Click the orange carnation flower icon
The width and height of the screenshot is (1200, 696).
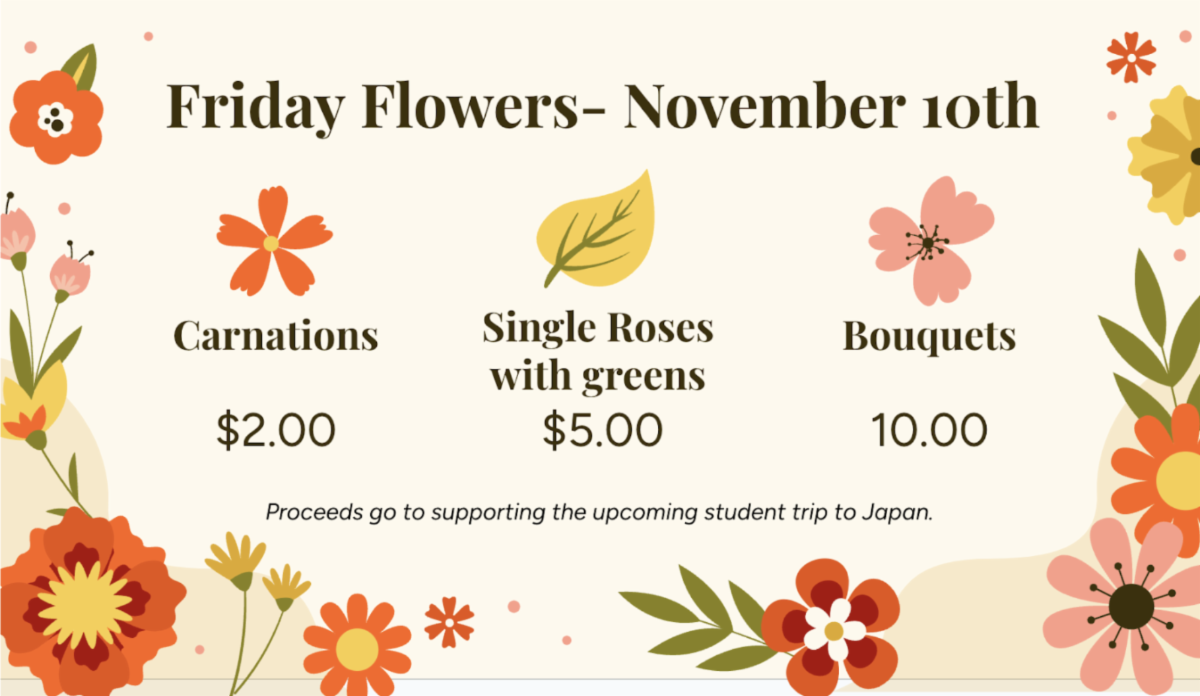click(x=274, y=241)
